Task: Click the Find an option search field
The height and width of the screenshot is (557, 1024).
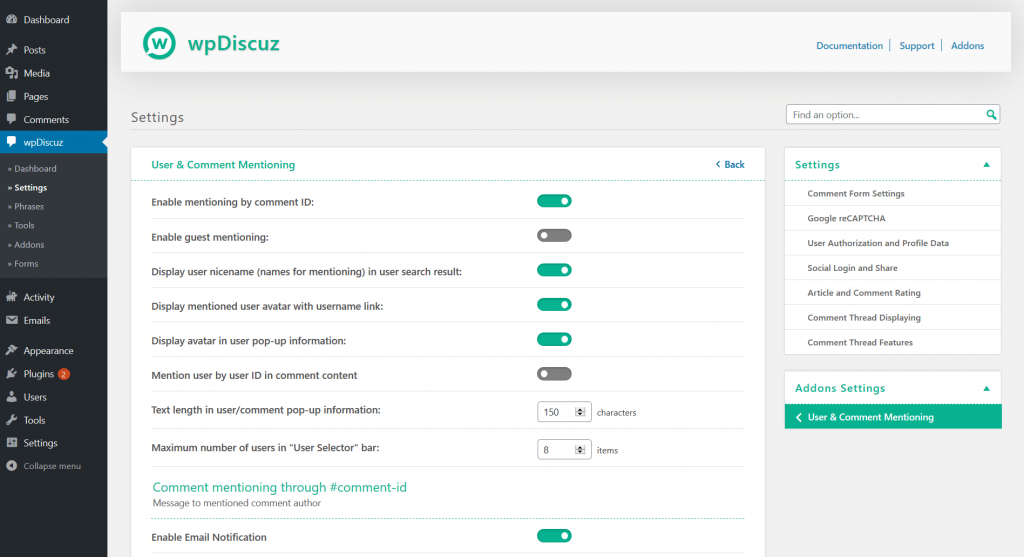Action: (x=885, y=115)
